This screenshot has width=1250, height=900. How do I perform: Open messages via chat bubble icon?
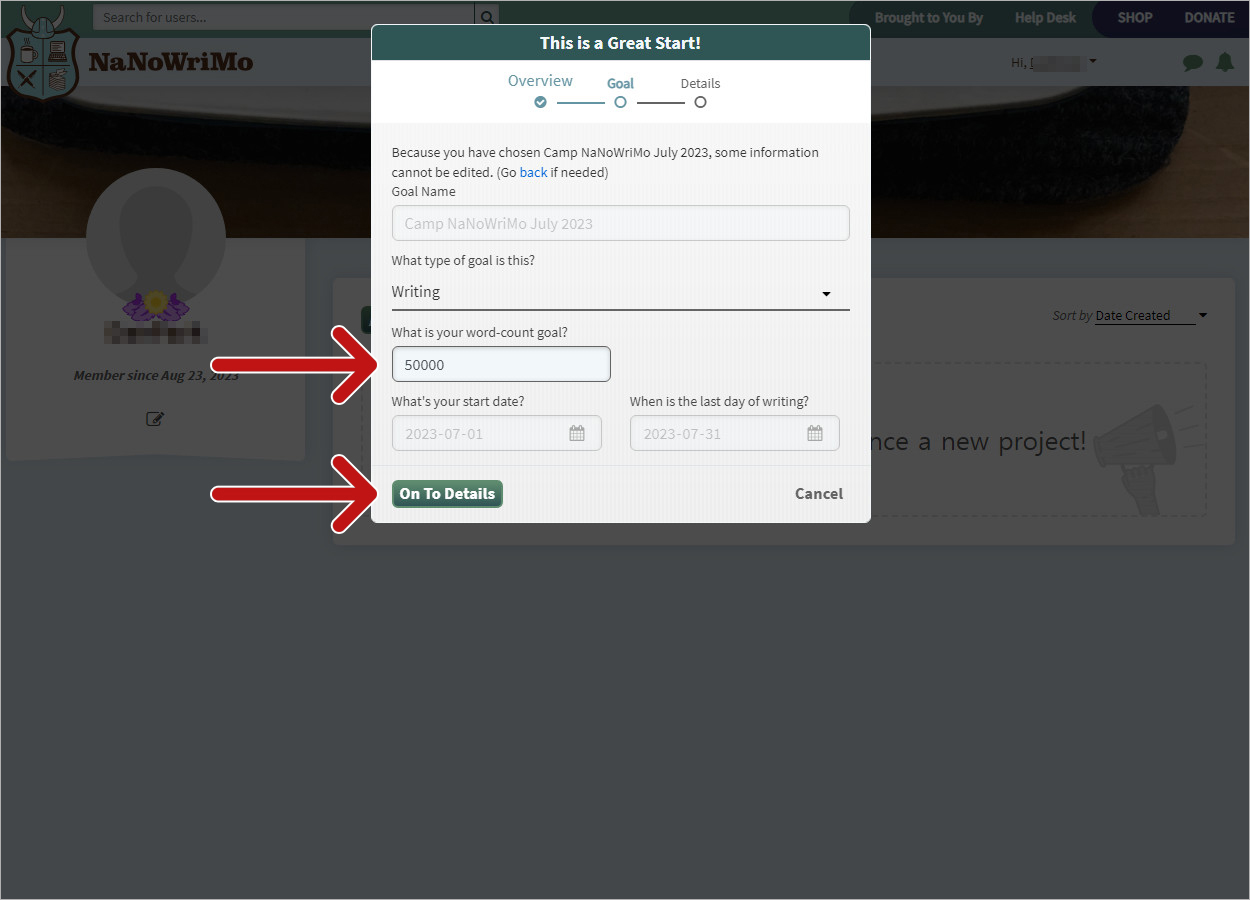(x=1192, y=62)
